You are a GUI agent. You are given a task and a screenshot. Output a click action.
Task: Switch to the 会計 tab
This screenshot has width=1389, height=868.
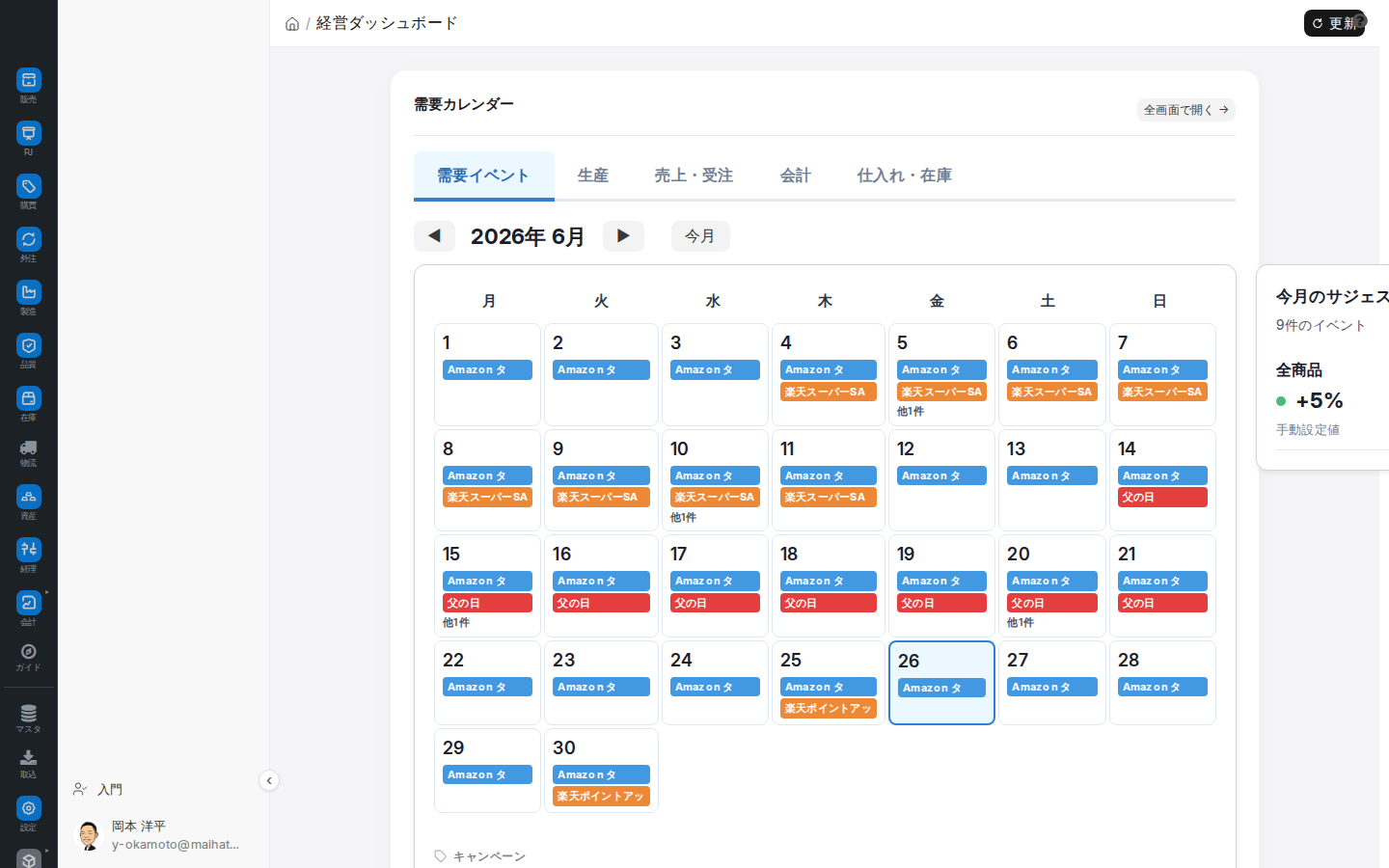pos(796,176)
